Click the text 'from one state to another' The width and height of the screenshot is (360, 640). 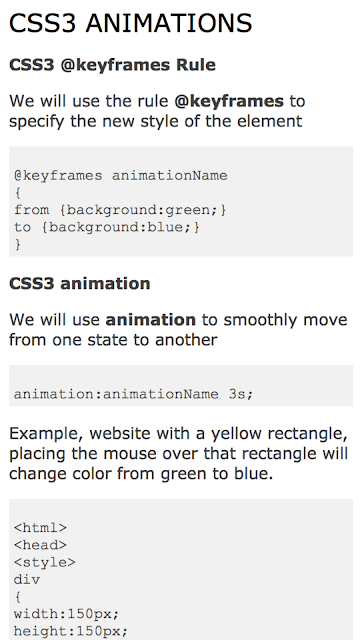tap(113, 340)
